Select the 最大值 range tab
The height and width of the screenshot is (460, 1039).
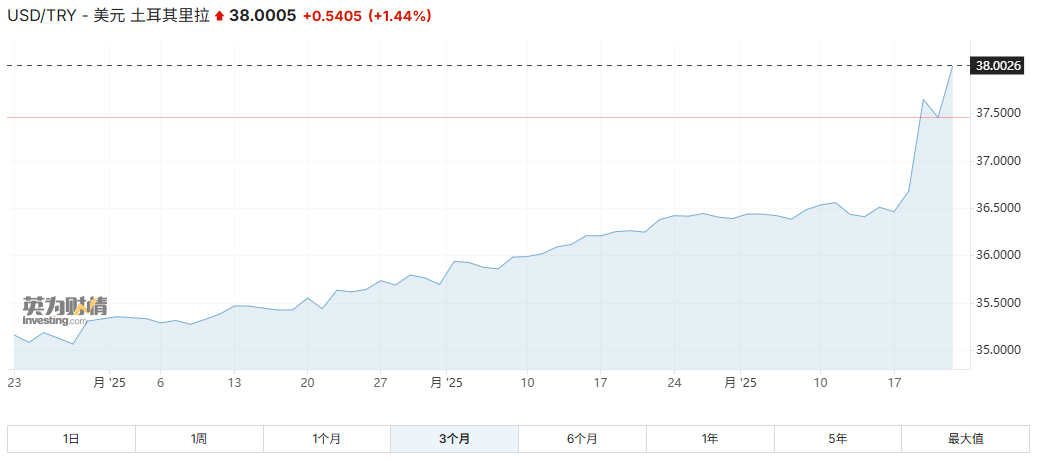pos(965,438)
